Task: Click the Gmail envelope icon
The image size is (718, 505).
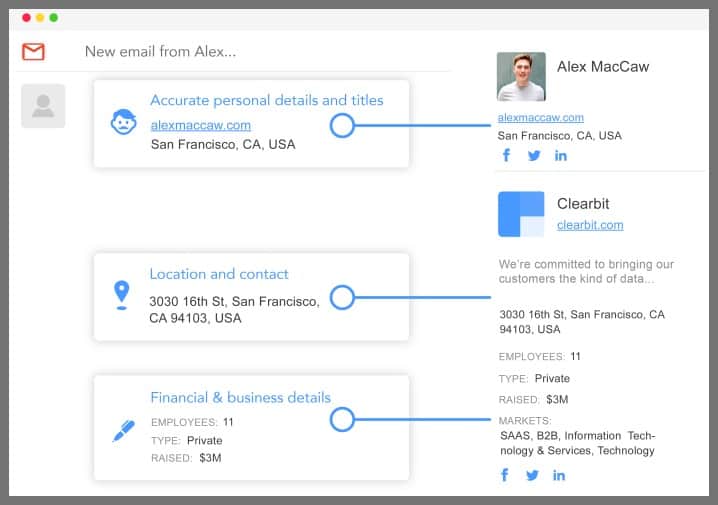Action: [33, 51]
